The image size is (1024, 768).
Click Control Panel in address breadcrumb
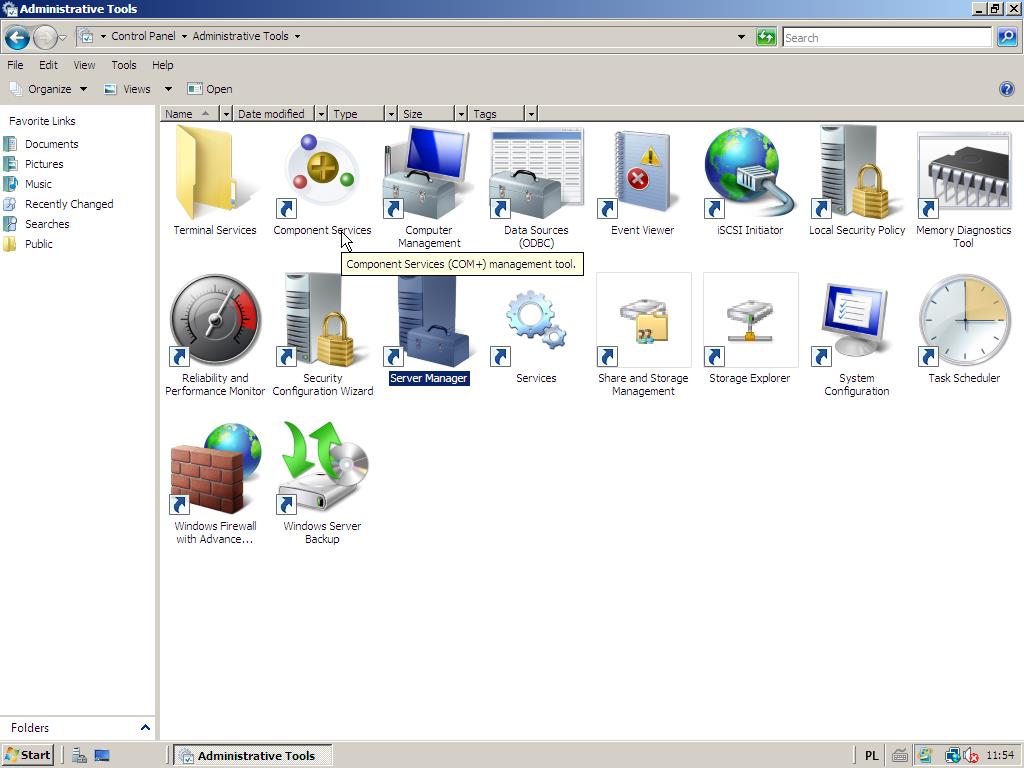143,36
